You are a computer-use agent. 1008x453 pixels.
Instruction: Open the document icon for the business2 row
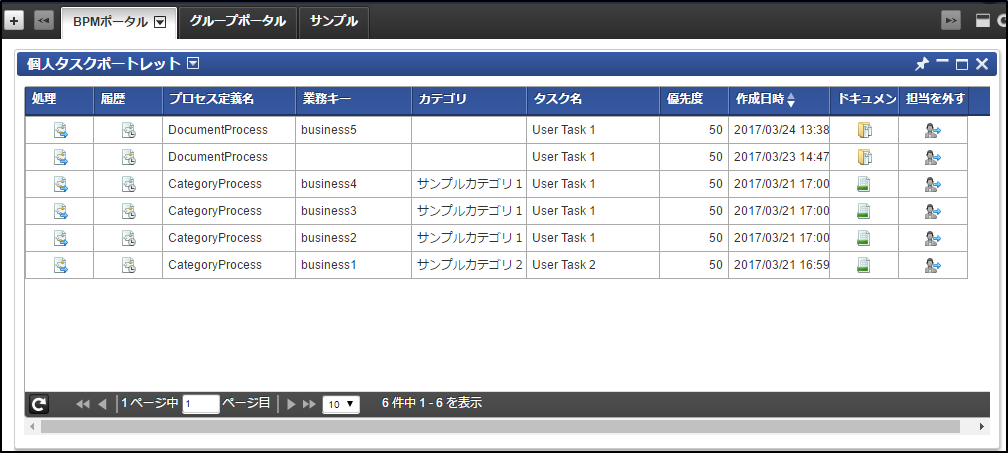point(864,238)
